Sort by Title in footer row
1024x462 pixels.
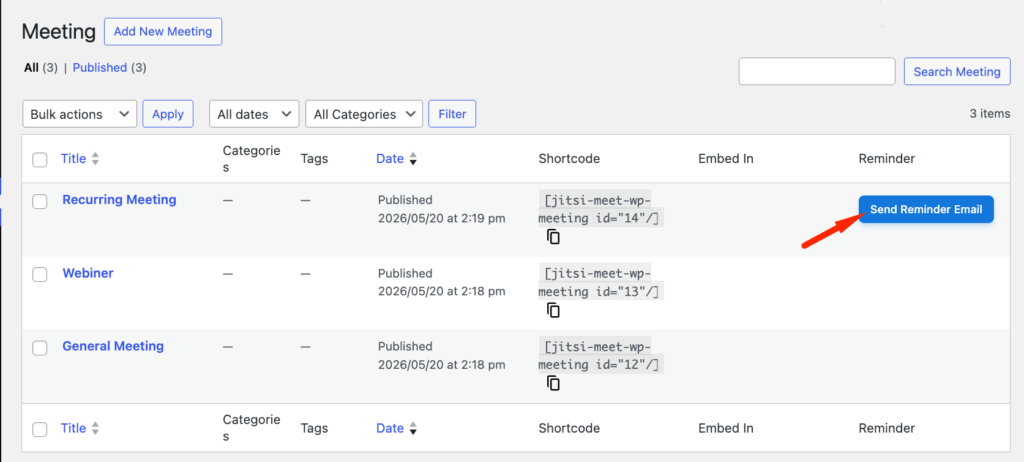coord(80,429)
